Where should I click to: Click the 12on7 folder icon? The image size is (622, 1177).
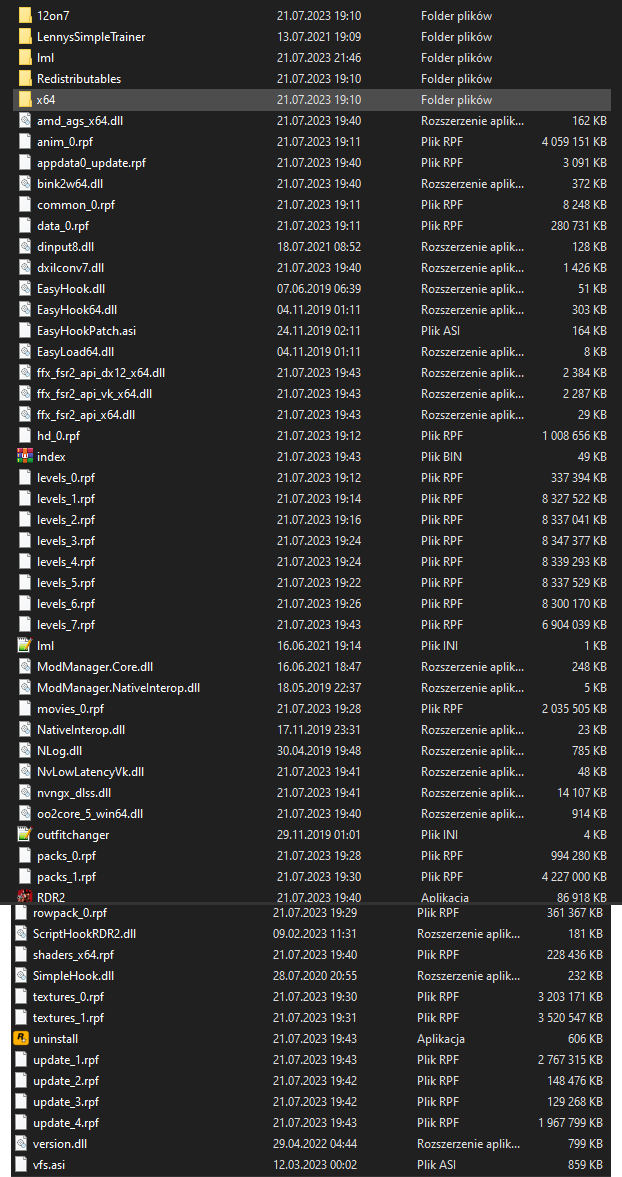click(x=25, y=16)
